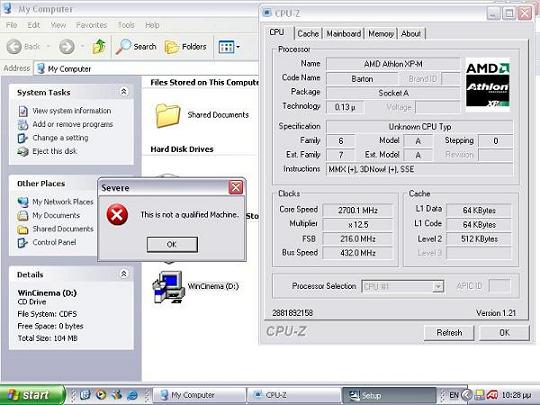Click the Start button
This screenshot has height=405, width=540.
click(x=32, y=395)
